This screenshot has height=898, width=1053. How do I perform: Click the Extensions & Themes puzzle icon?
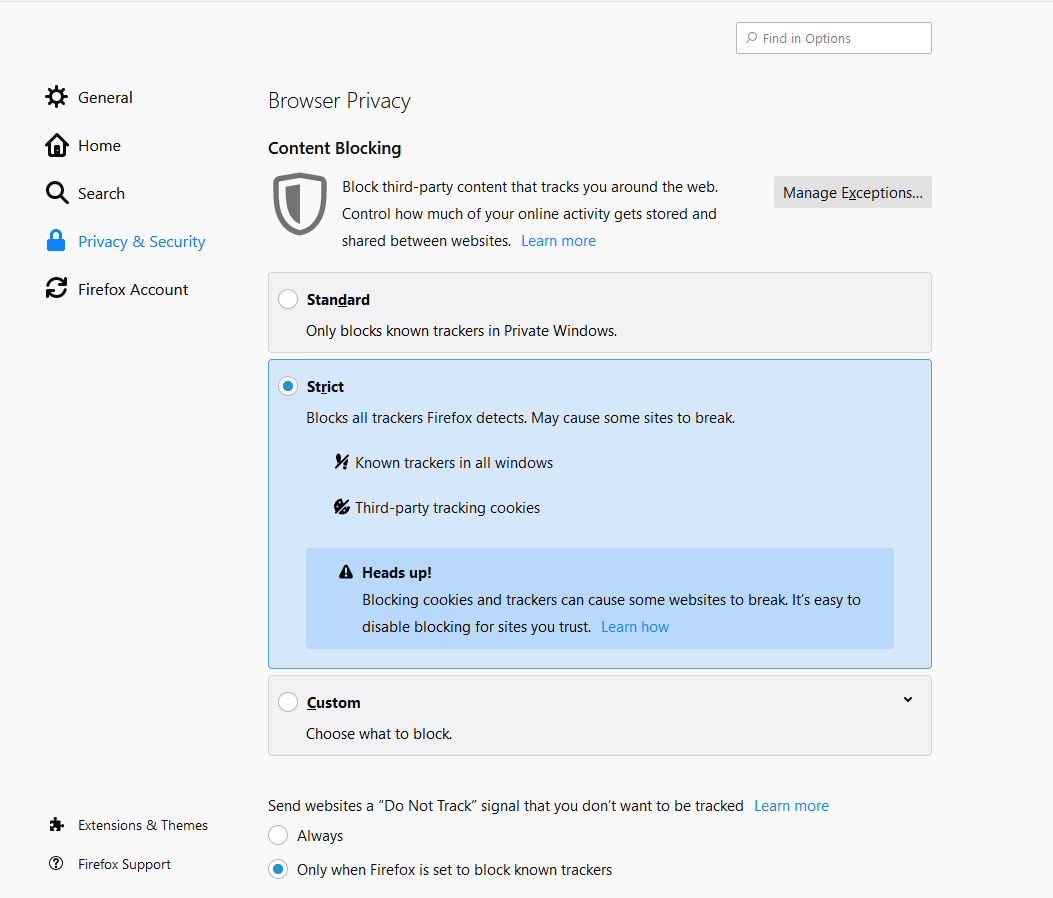(x=56, y=824)
